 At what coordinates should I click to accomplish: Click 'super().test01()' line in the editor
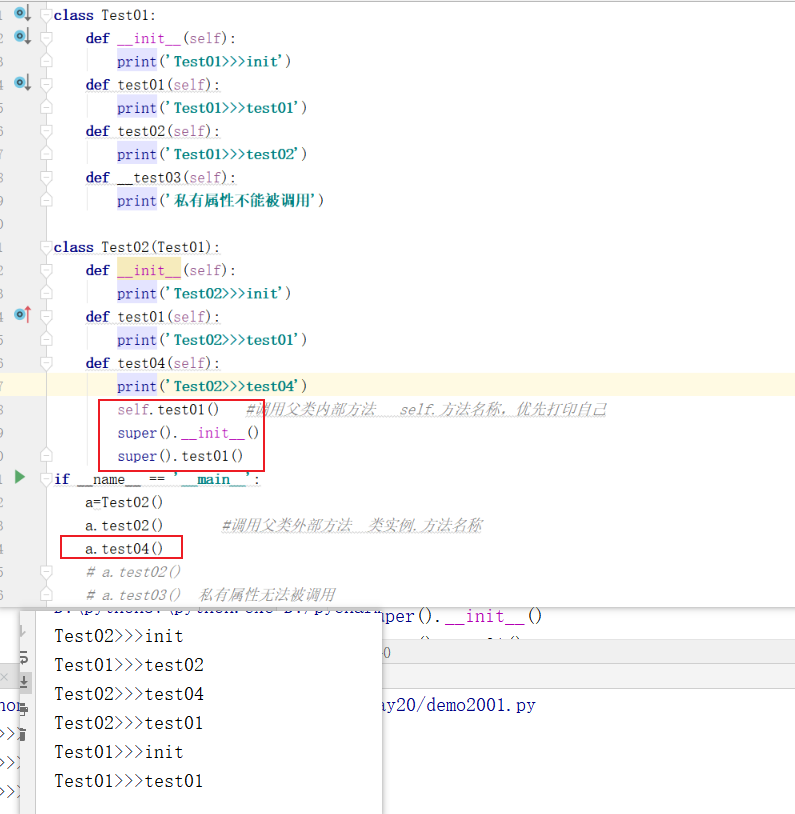tap(180, 456)
